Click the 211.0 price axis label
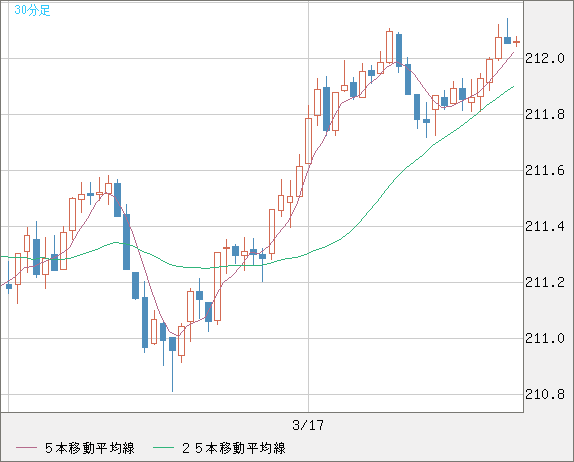 [x=545, y=338]
